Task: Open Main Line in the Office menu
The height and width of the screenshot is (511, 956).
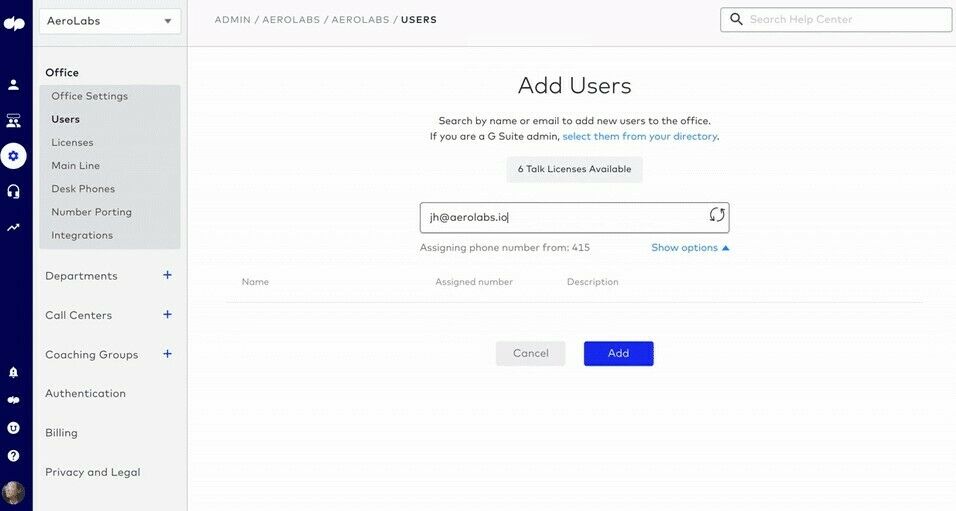Action: (76, 165)
